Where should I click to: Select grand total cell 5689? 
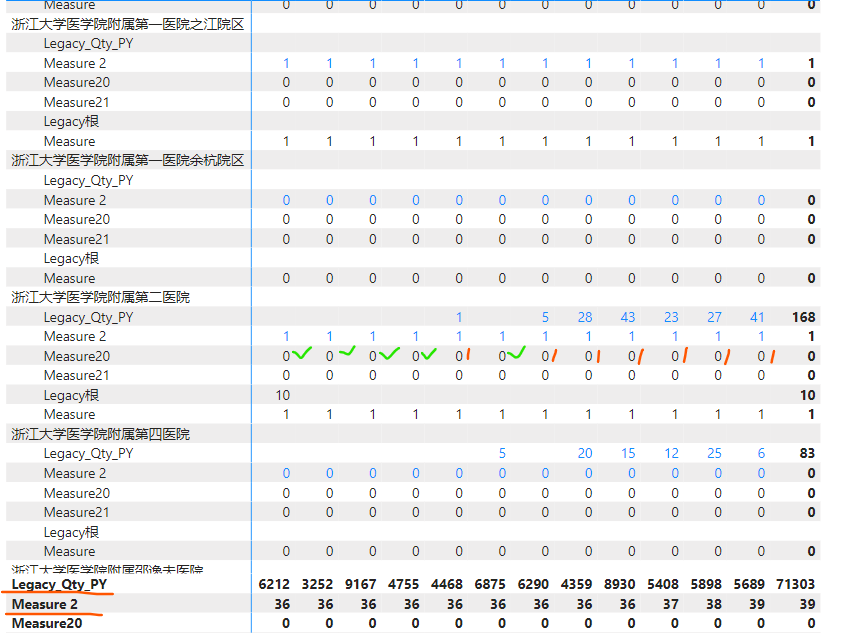tap(749, 584)
